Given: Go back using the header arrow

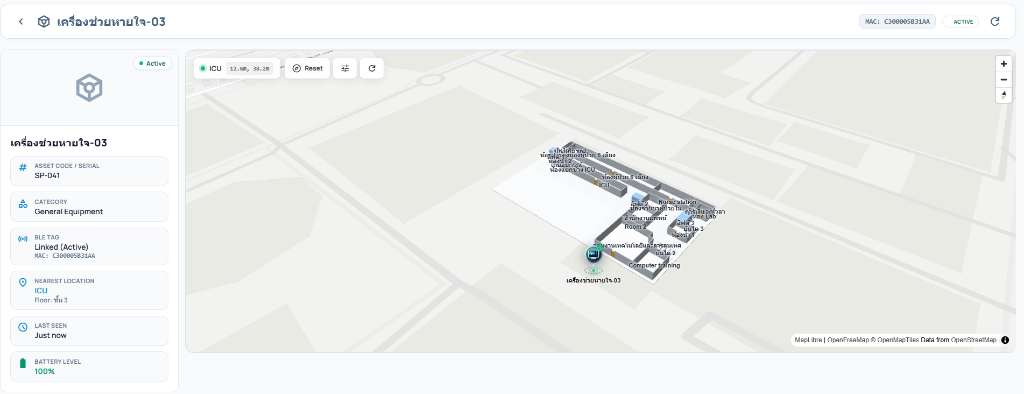Looking at the screenshot, I should [21, 22].
